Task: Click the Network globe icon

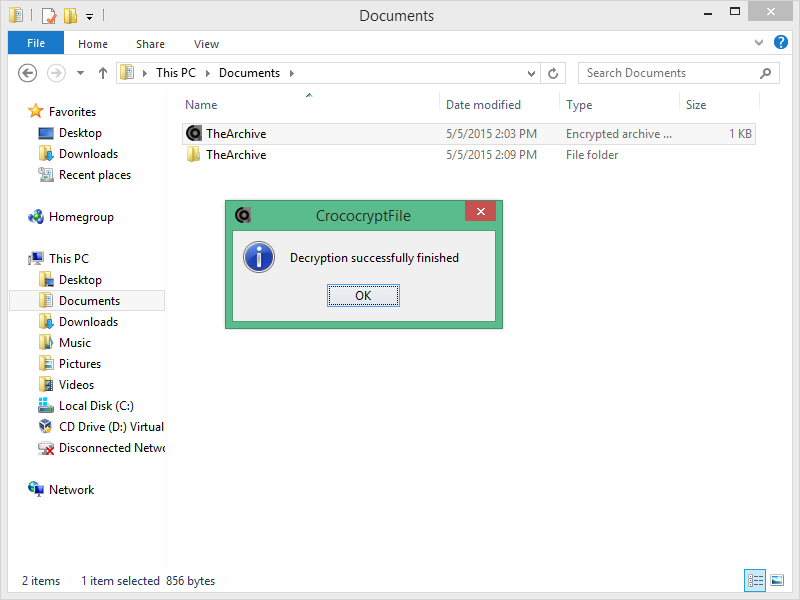Action: [x=36, y=489]
